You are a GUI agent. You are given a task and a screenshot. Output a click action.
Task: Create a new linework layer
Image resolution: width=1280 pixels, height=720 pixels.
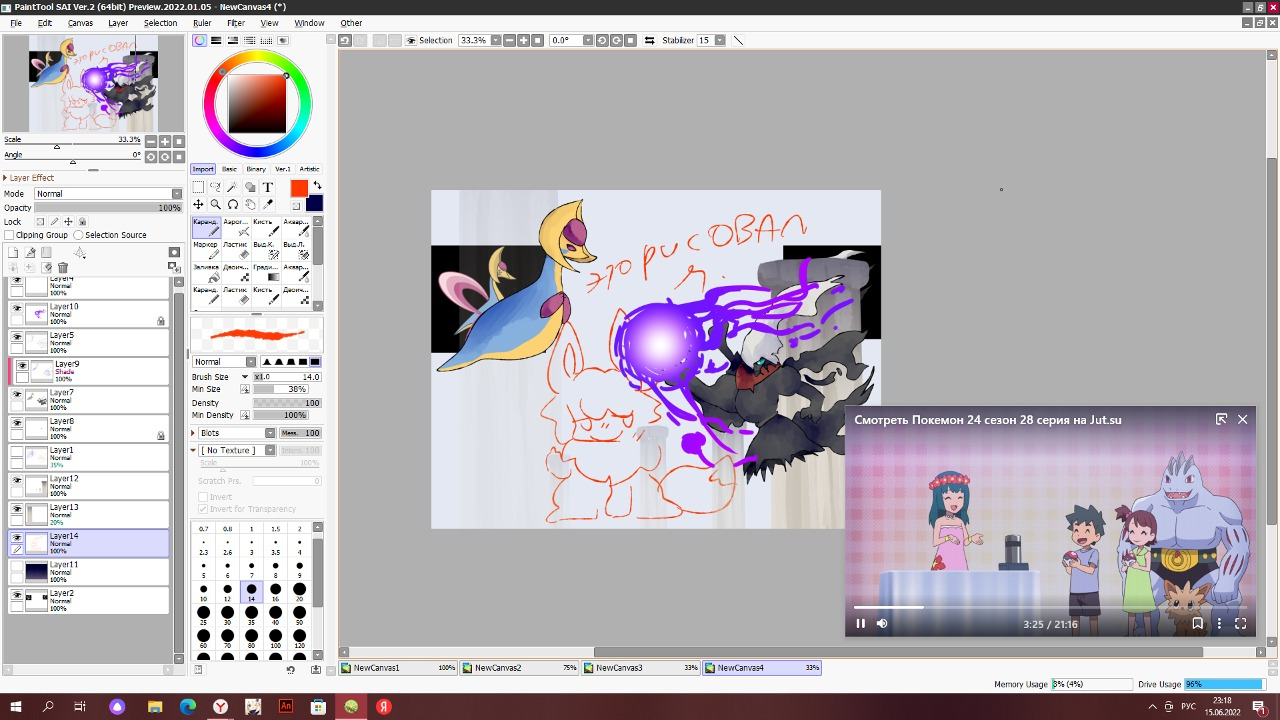pos(30,253)
